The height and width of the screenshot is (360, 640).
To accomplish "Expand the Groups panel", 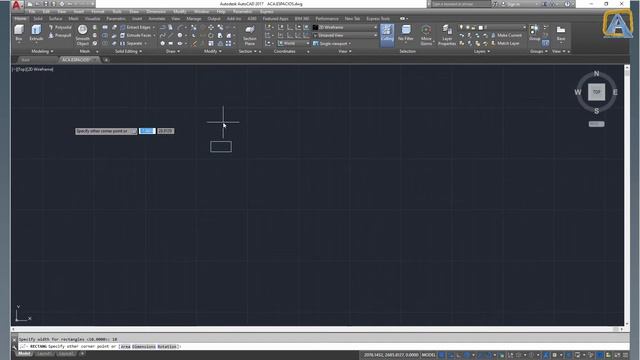I will pyautogui.click(x=539, y=51).
